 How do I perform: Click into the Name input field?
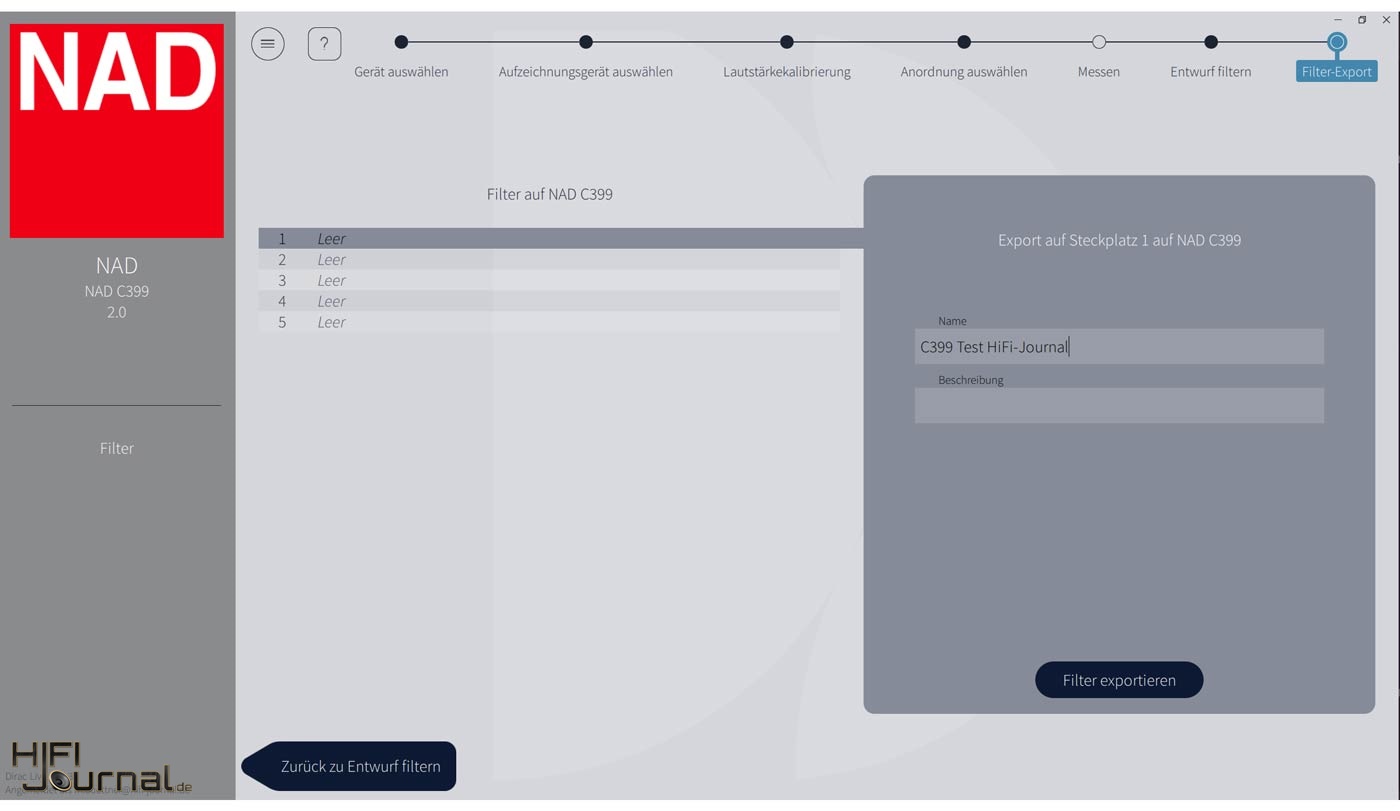point(1119,347)
